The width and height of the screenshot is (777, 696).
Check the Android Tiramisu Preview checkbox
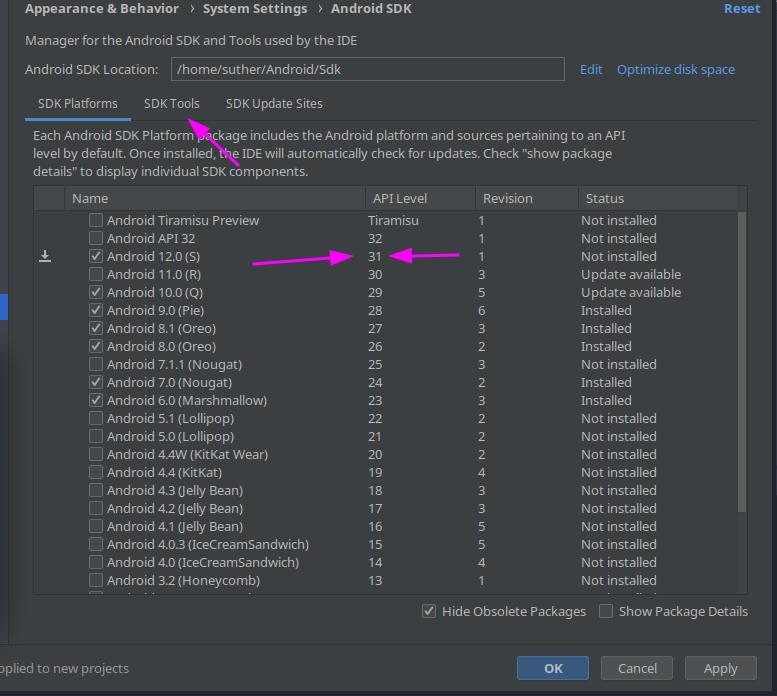pyautogui.click(x=96, y=220)
